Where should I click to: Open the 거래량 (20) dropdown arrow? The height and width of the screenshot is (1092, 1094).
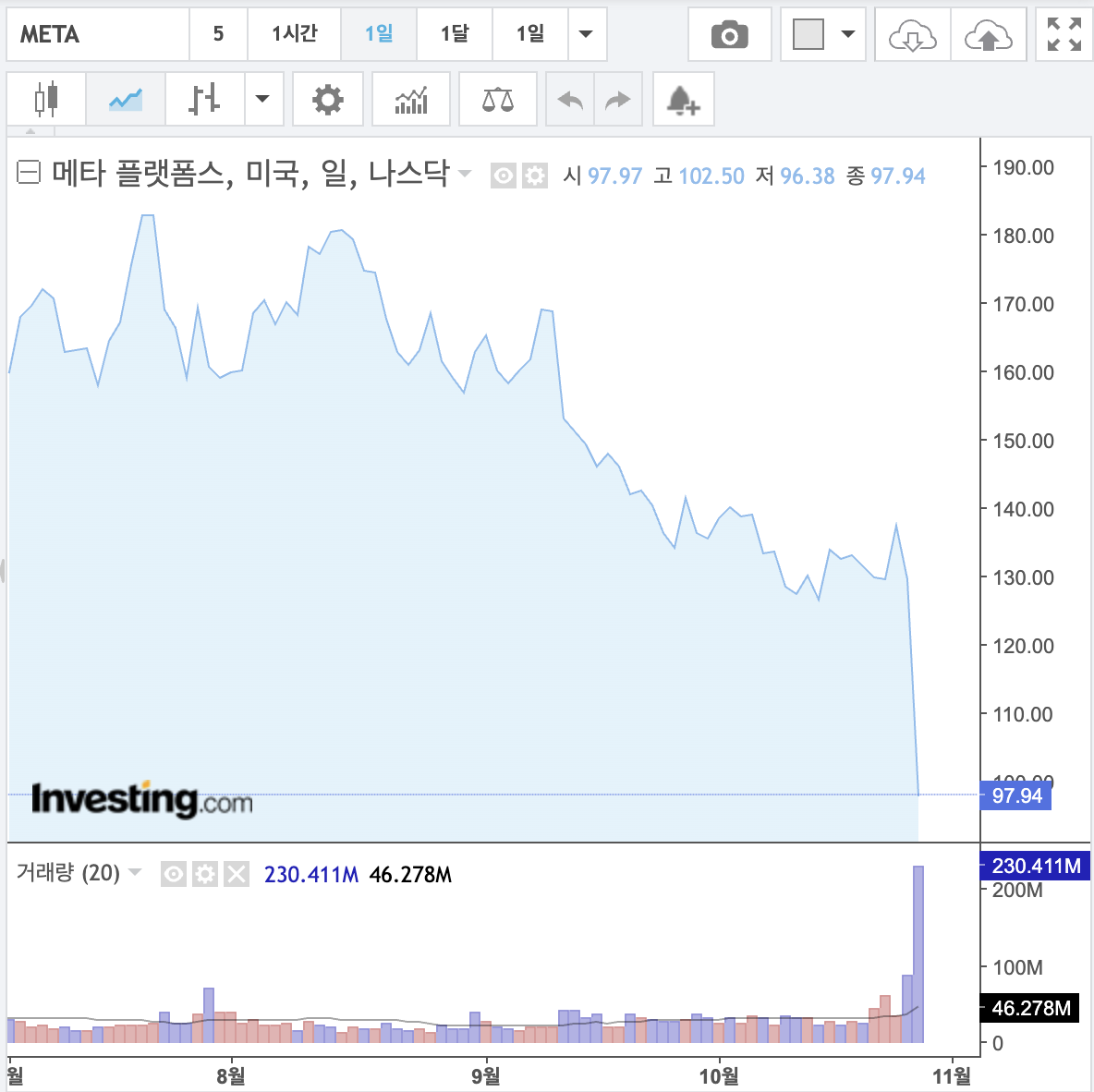click(x=135, y=871)
